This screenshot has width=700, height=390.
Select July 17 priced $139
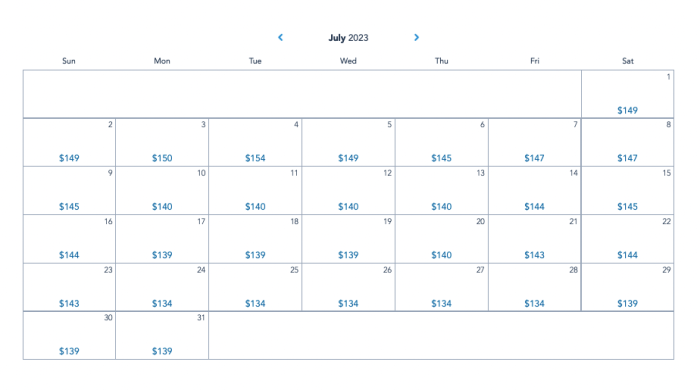coord(162,239)
